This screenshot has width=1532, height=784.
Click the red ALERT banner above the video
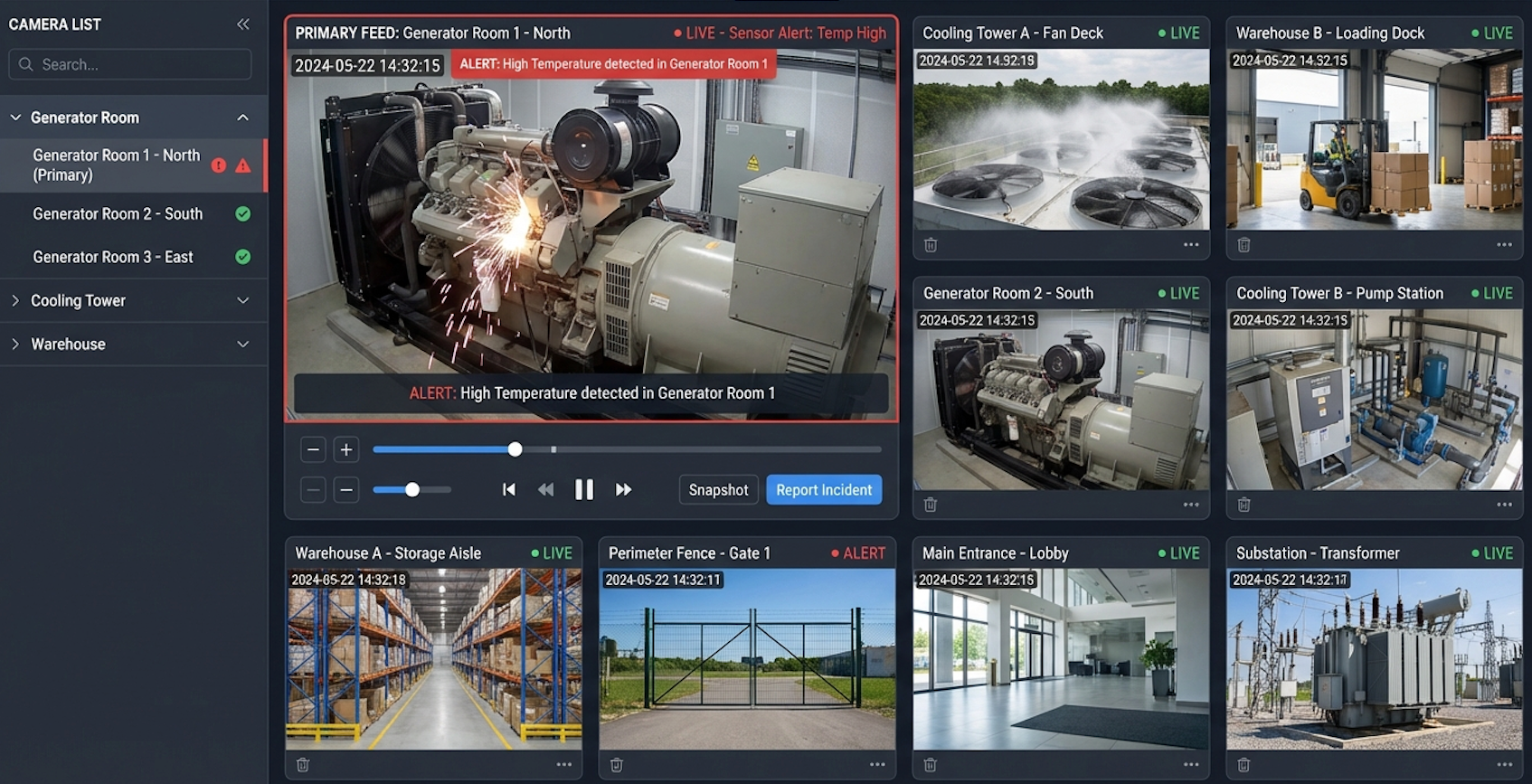click(613, 64)
